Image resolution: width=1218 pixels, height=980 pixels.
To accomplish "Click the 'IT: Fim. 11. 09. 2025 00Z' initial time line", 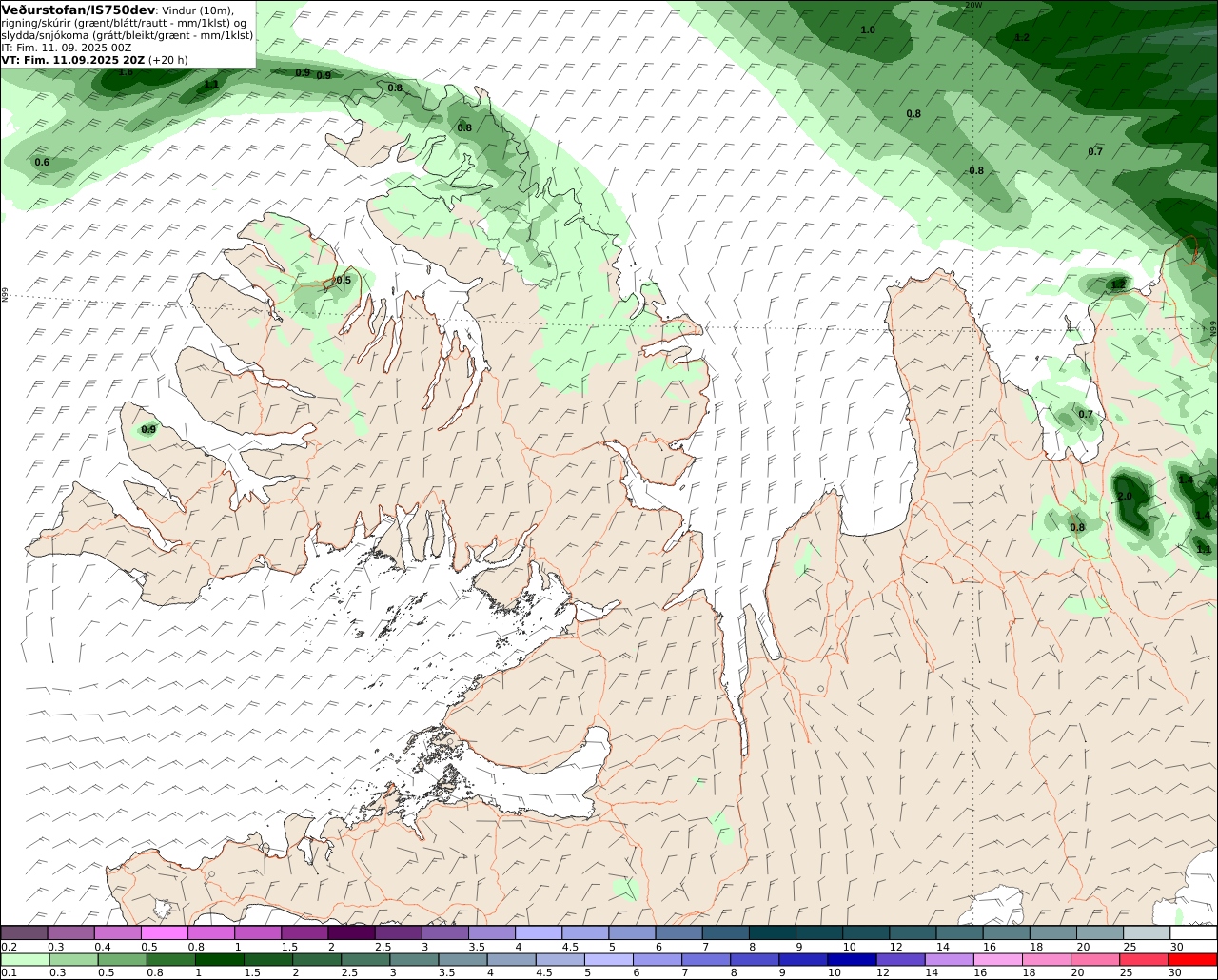I will 67,48.
